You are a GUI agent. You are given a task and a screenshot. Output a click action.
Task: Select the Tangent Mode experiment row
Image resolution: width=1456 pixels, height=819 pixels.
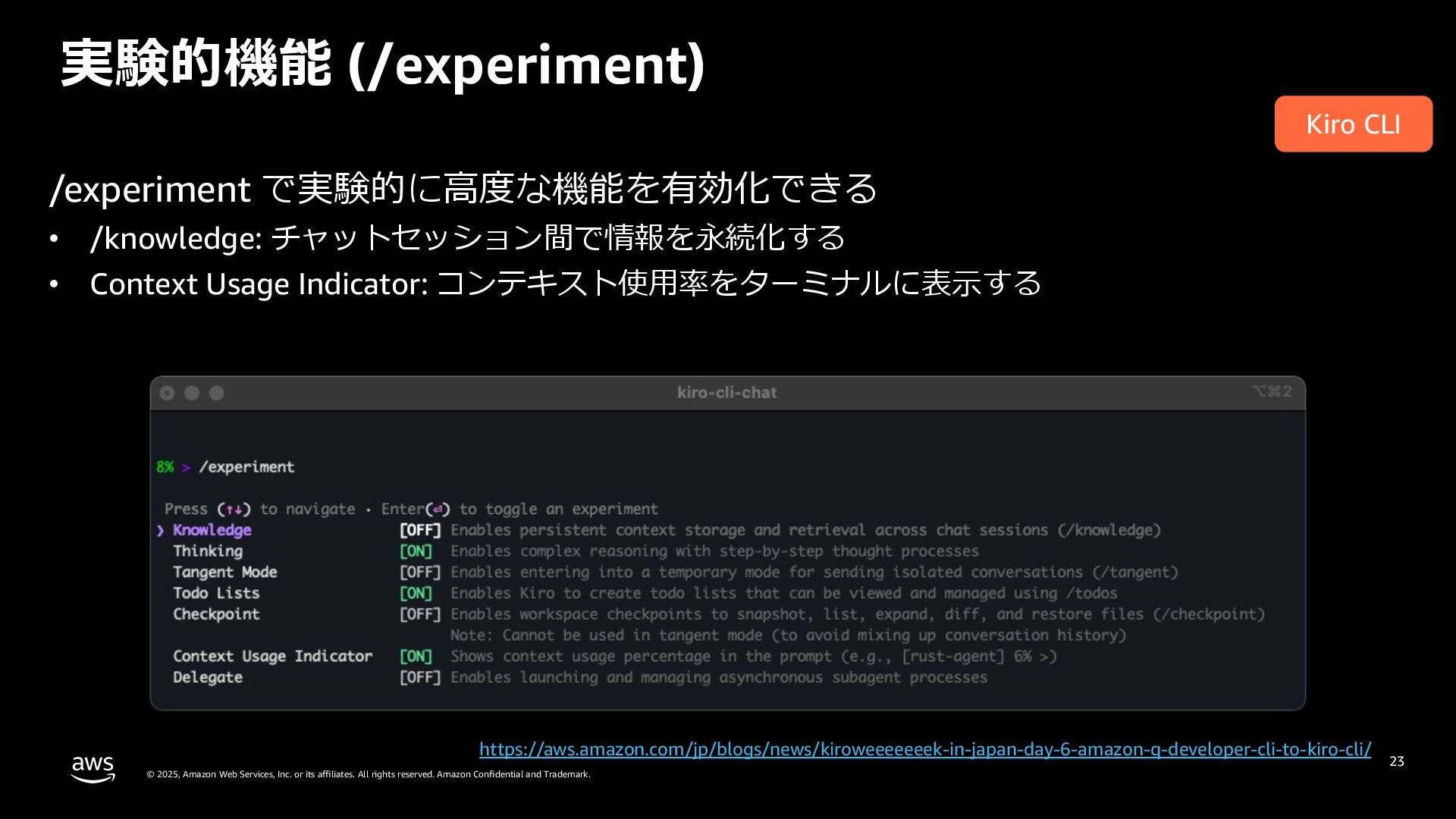click(224, 573)
